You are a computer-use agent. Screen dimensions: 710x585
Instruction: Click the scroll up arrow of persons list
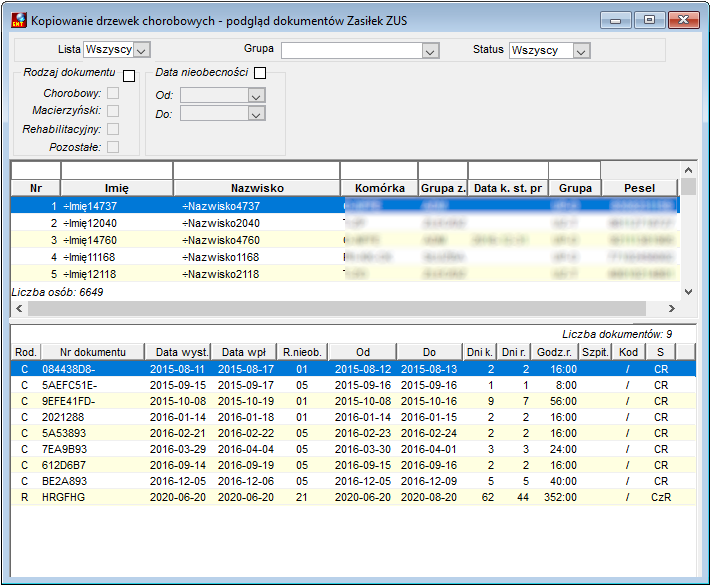[x=688, y=170]
